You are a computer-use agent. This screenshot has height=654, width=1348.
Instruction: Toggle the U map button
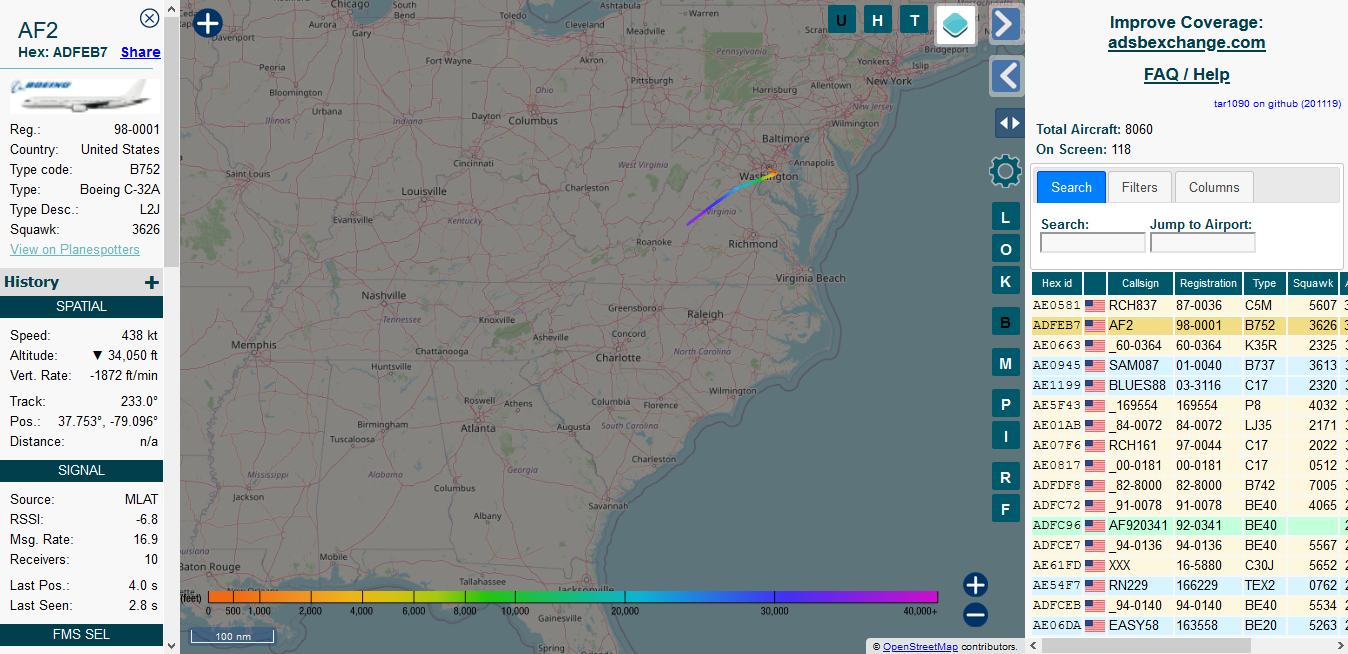(841, 19)
